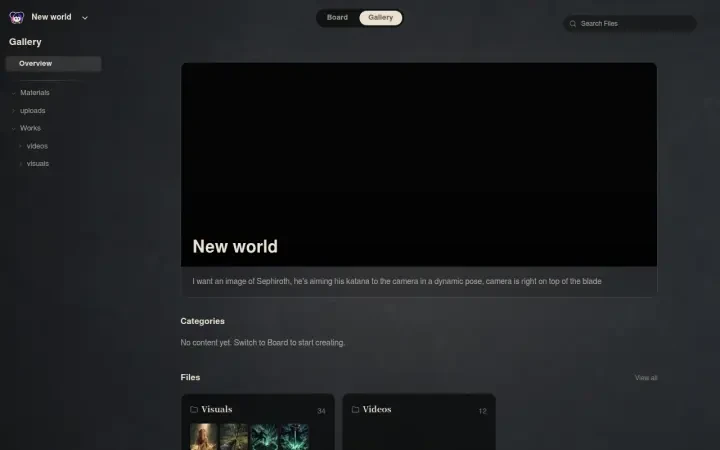Click the Videos count 12
The width and height of the screenshot is (720, 450).
click(x=482, y=411)
